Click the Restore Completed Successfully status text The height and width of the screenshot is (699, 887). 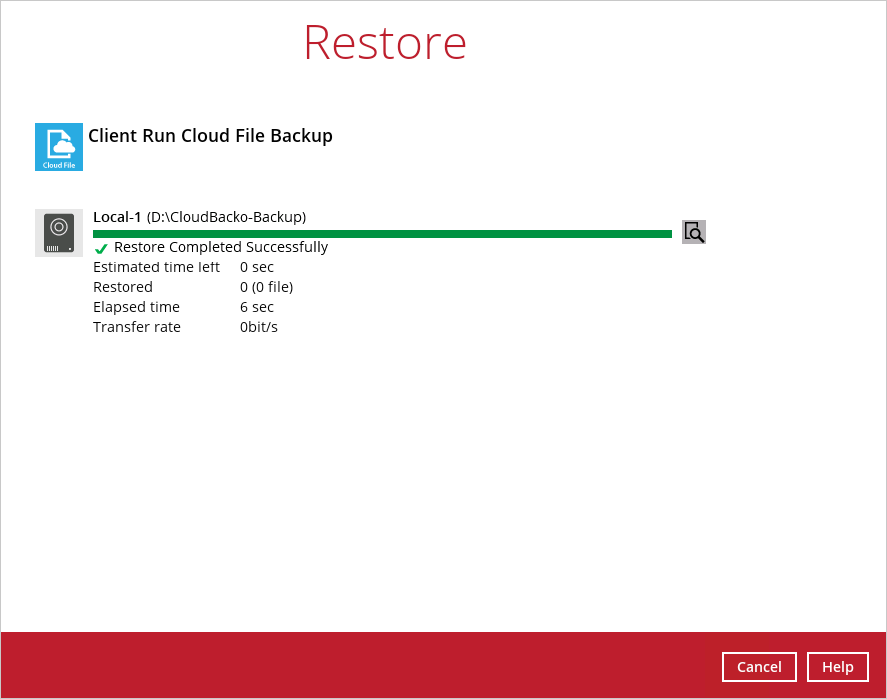click(x=221, y=247)
